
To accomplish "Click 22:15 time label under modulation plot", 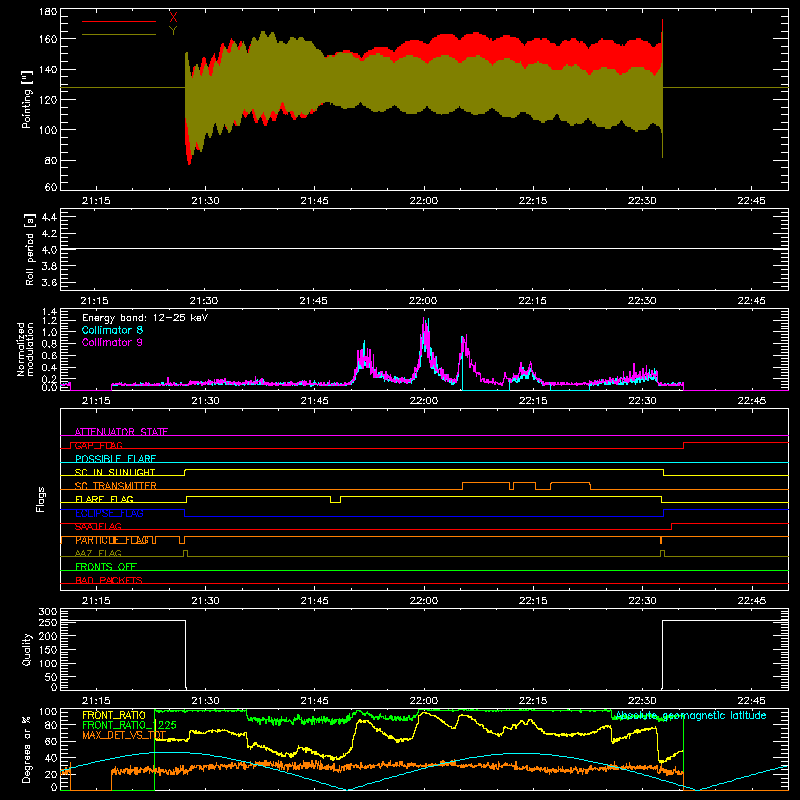I will (533, 401).
